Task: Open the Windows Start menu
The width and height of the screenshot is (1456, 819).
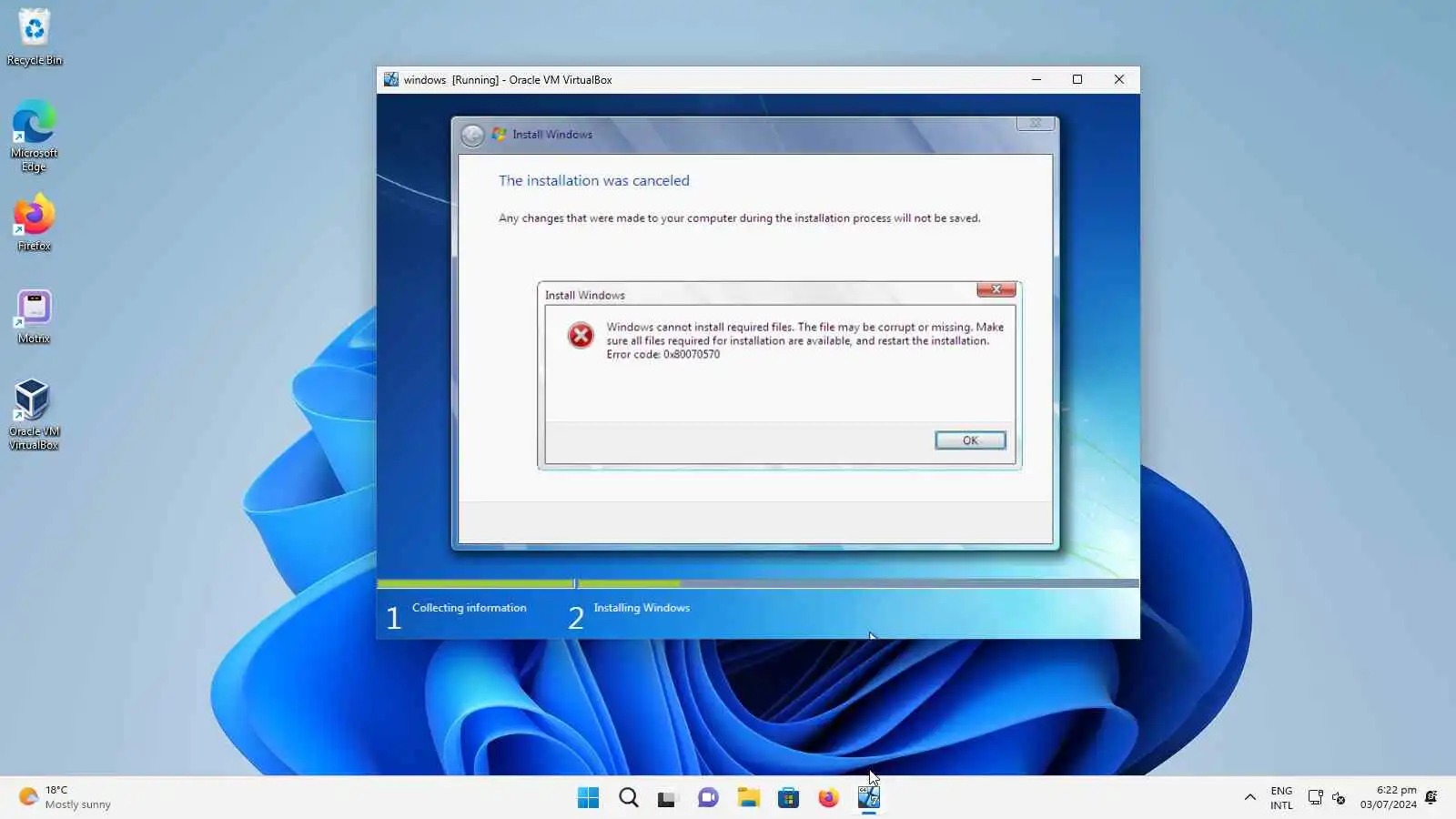Action: 589,798
